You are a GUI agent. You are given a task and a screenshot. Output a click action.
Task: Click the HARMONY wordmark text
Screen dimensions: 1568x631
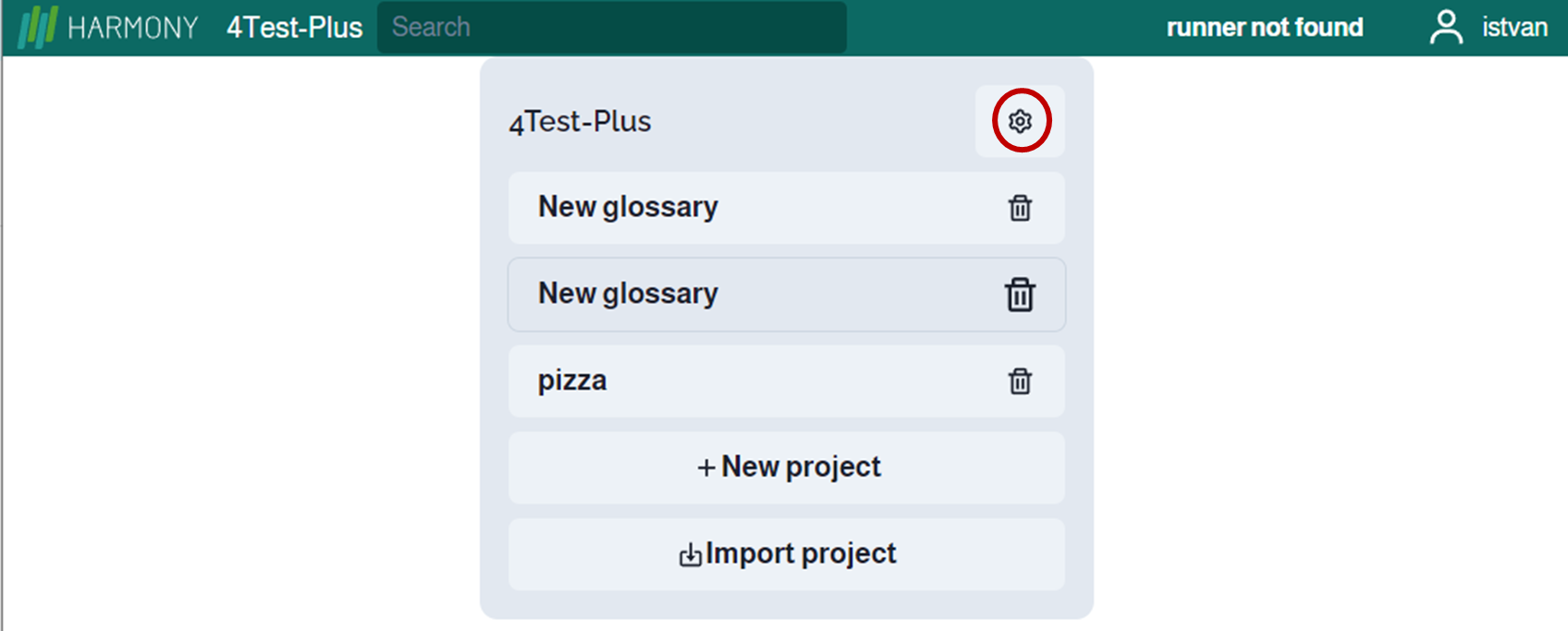coord(133,28)
